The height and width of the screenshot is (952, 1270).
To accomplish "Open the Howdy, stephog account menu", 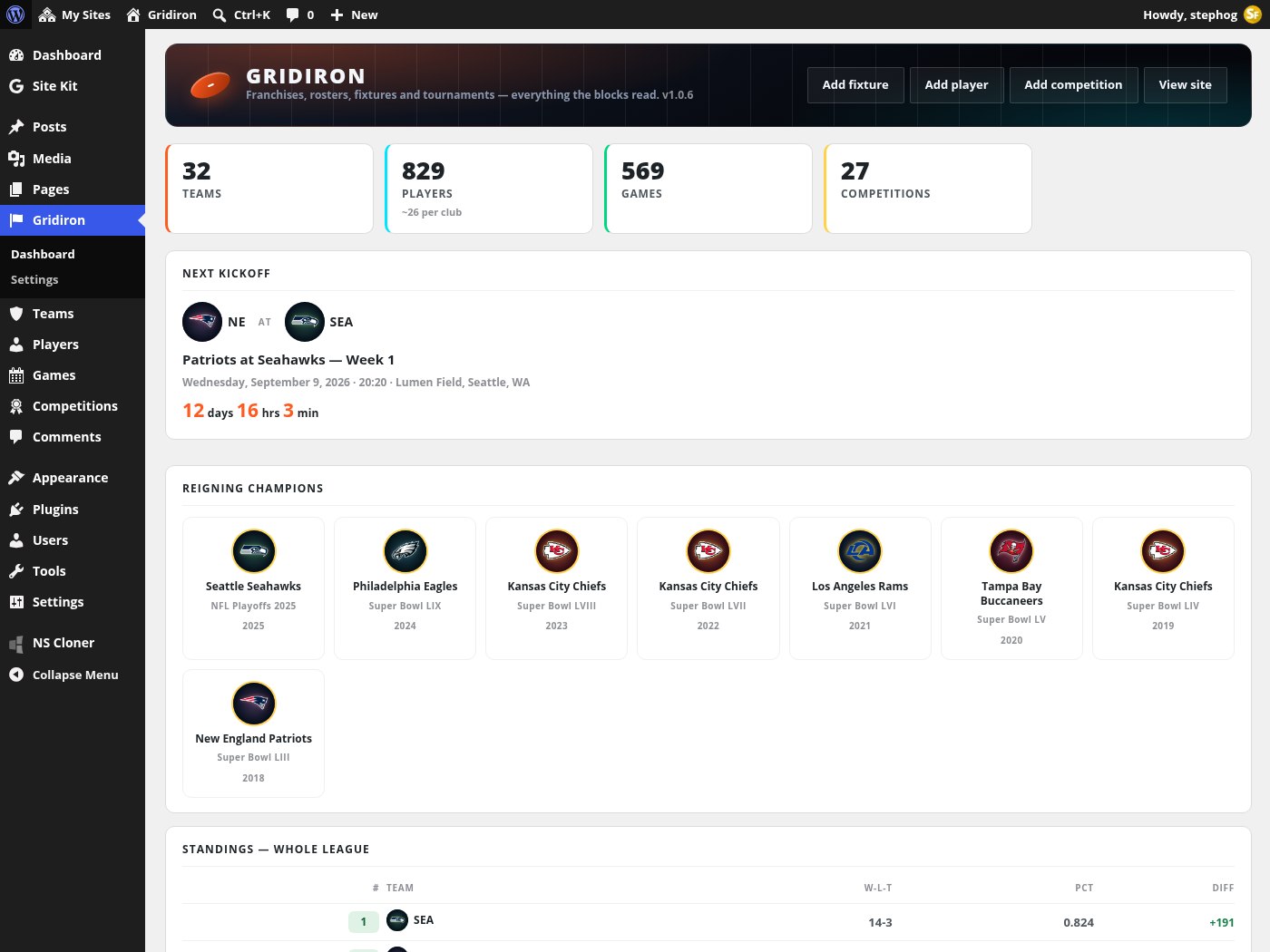I will click(x=1201, y=15).
